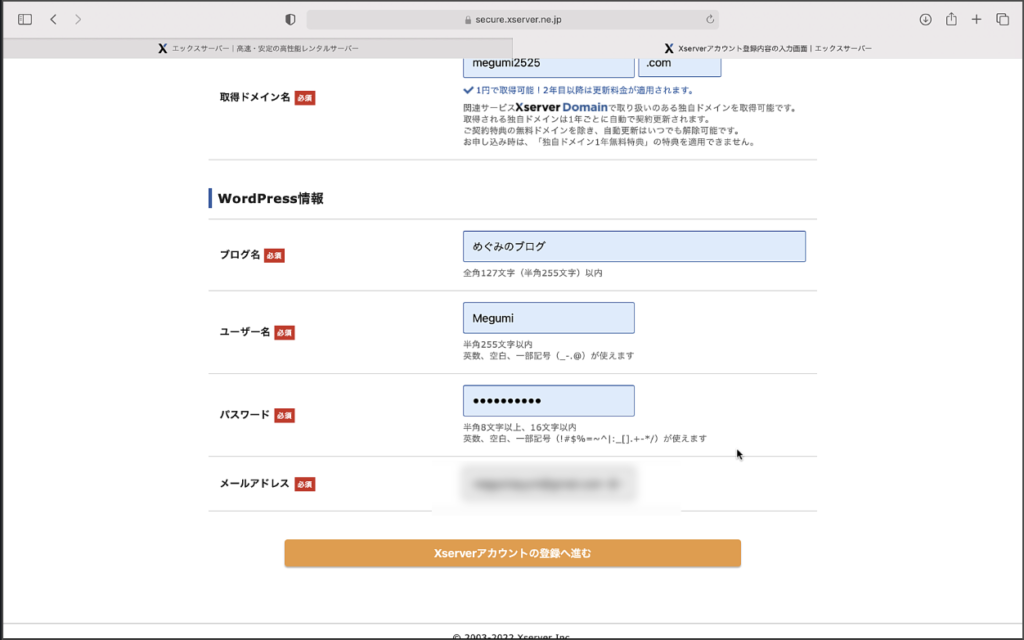This screenshot has height=640, width=1024.
Task: Open a new tab with the plus icon
Action: tap(976, 20)
